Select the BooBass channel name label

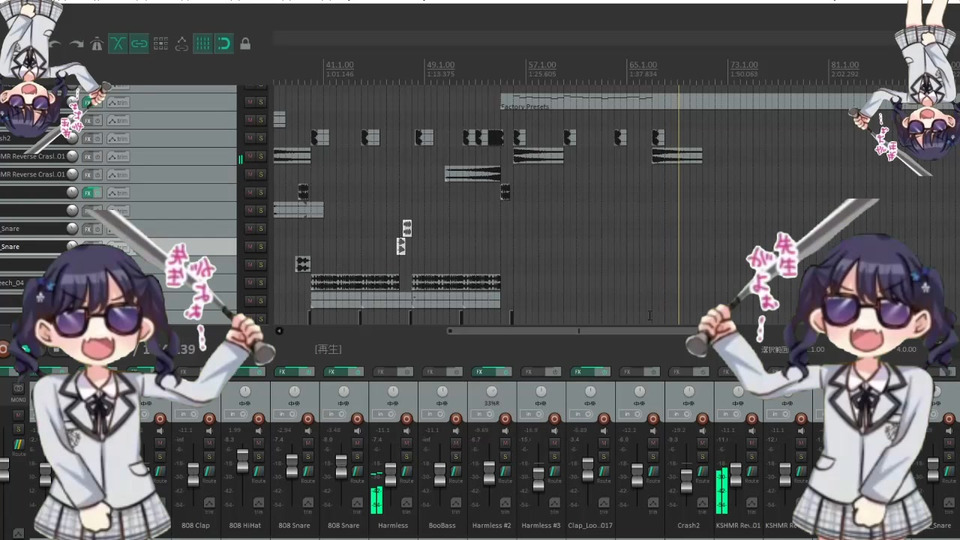(442, 525)
